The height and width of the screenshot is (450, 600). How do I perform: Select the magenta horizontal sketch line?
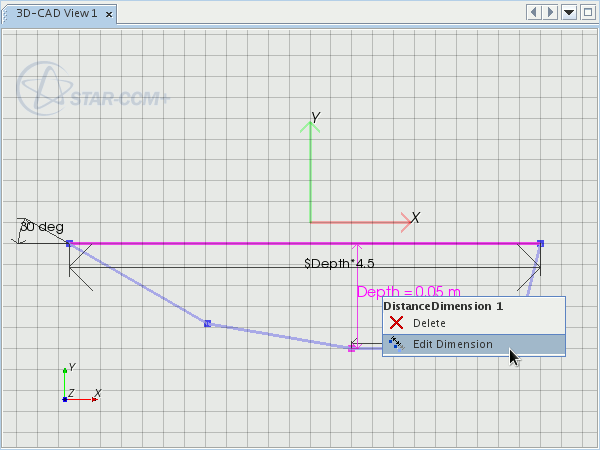tap(305, 243)
